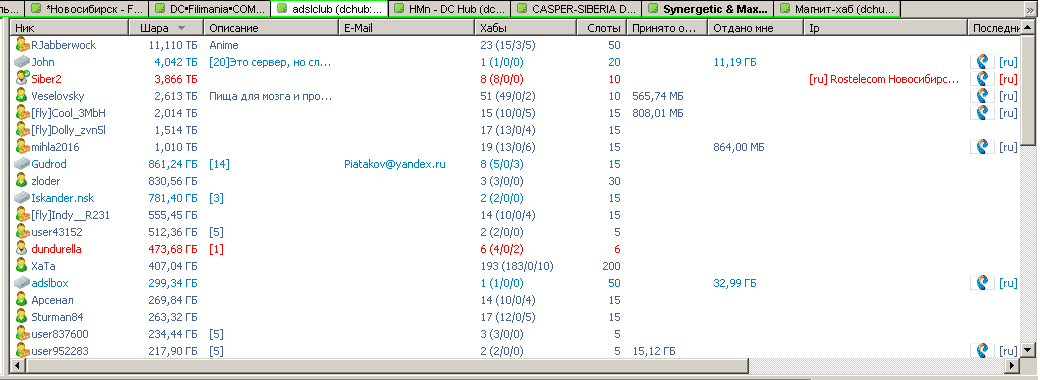Click share size 473,68 ГБ
Screen dimensions: 1040x380
pyautogui.click(x=171, y=249)
